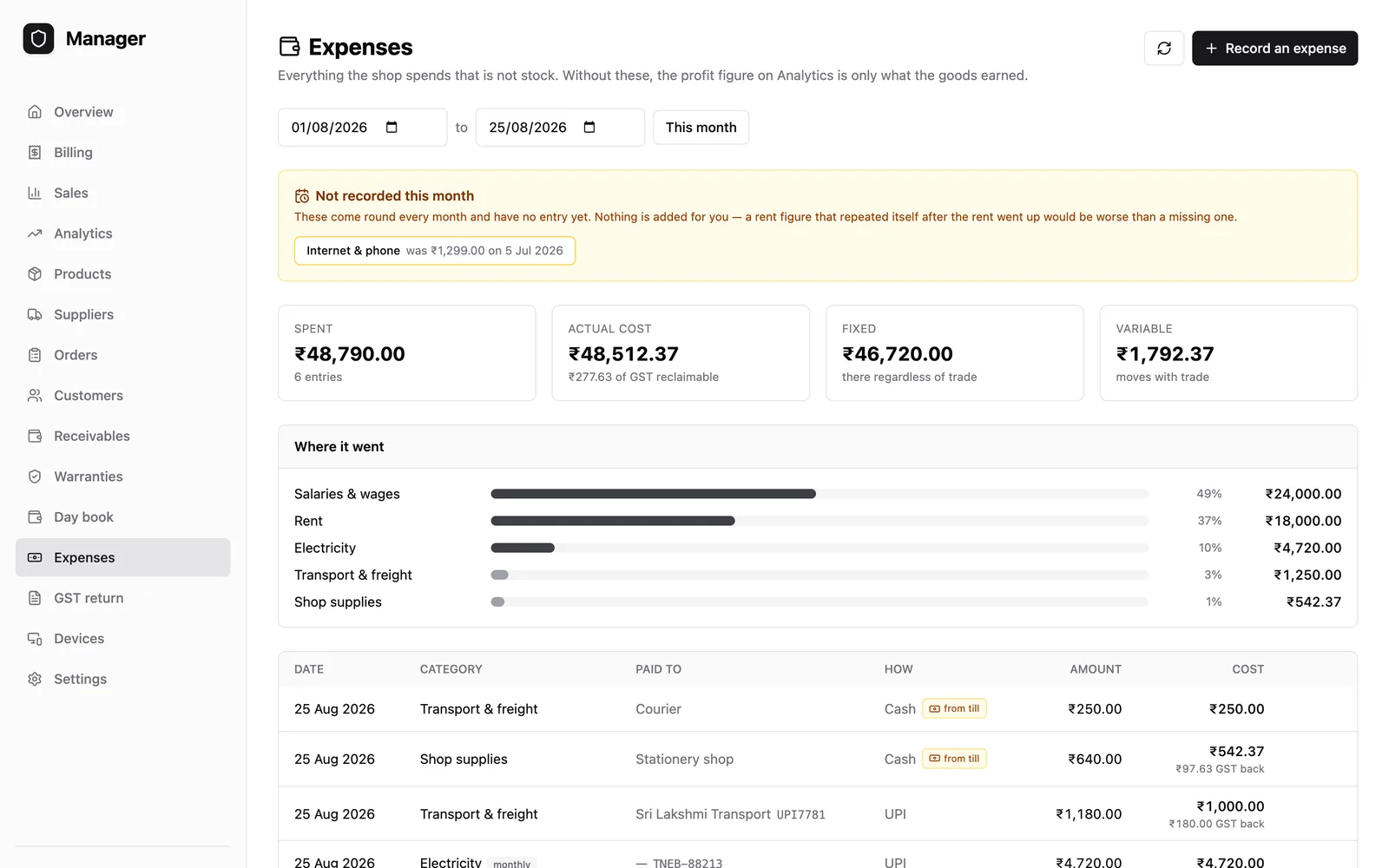Open calendar picker on end date
Screen dimensions: 1389x868
click(x=589, y=128)
